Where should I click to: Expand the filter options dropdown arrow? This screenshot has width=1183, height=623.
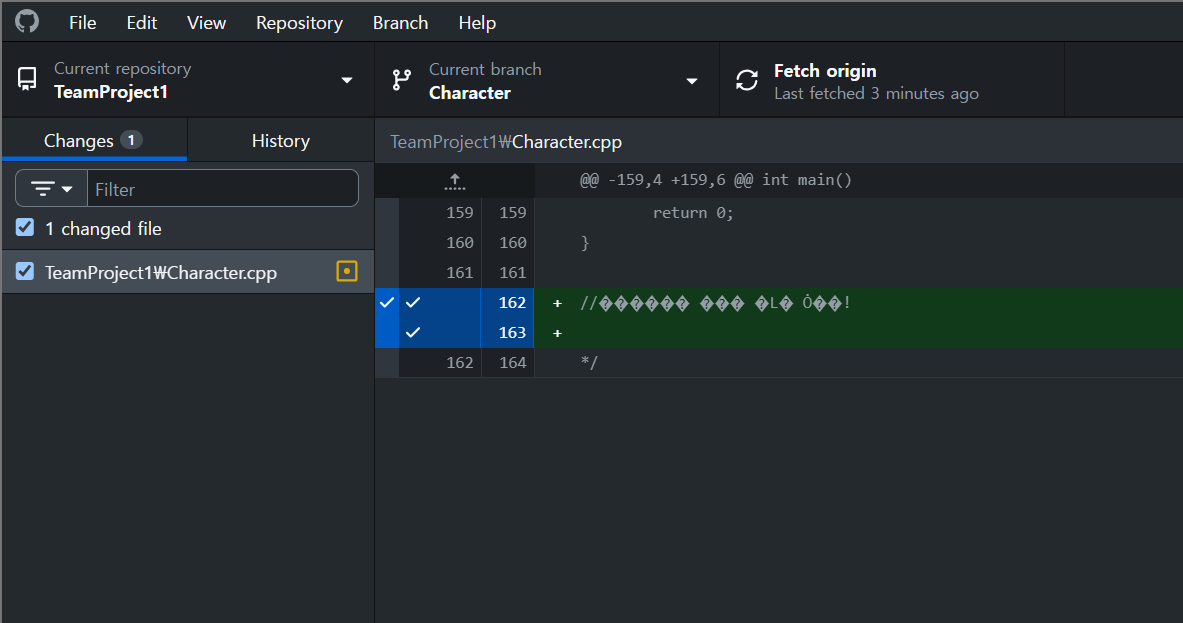click(x=67, y=189)
